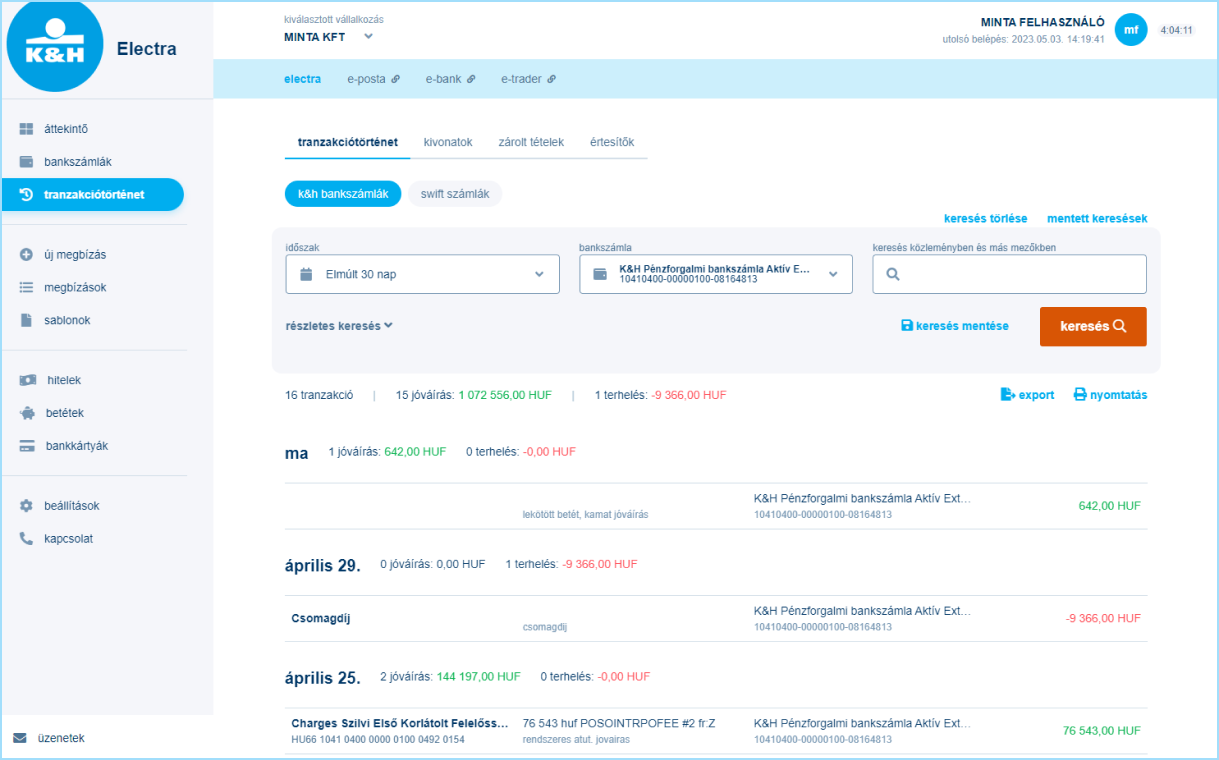Switch to the kivonatok tab
This screenshot has height=760, width=1219.
point(447,142)
